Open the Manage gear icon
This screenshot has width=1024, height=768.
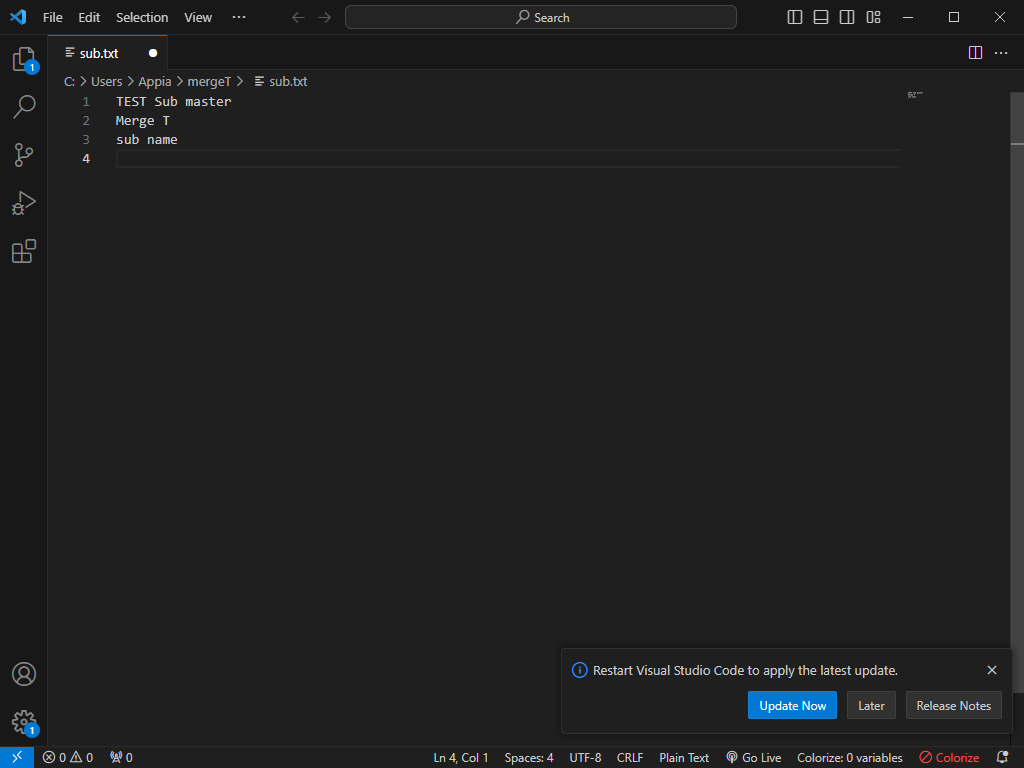[24, 722]
